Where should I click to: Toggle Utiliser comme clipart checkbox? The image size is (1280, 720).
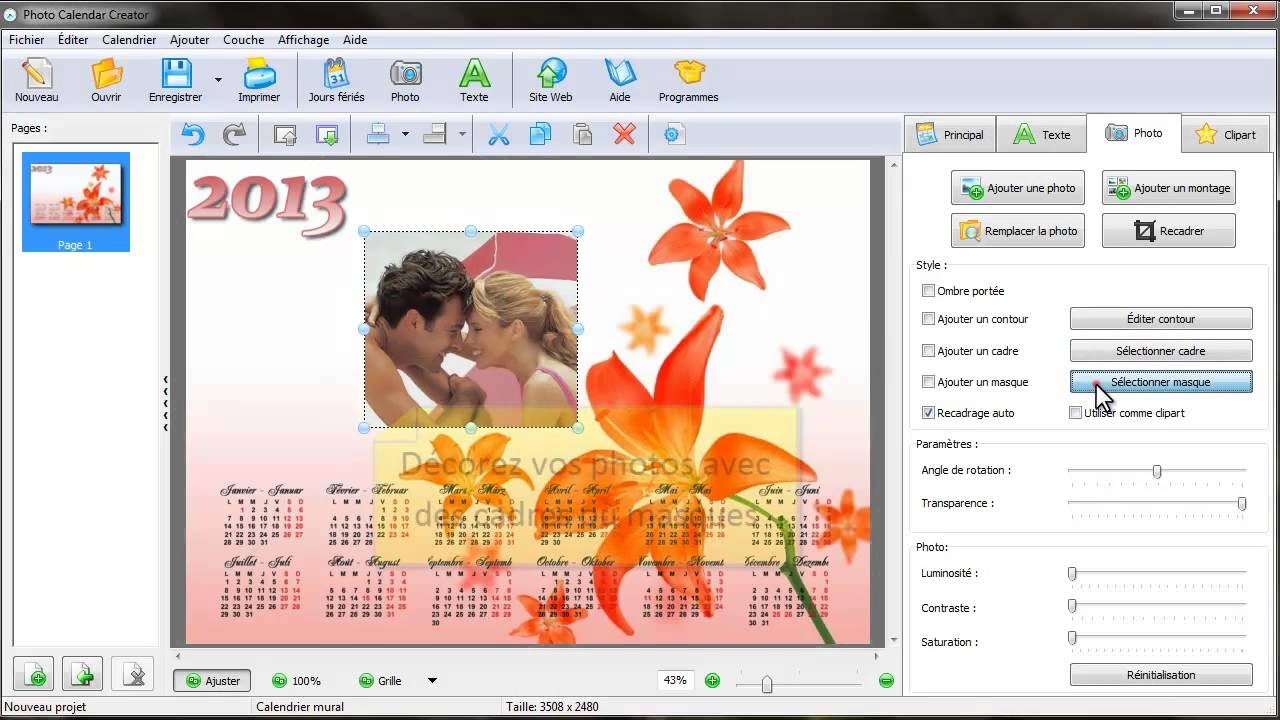[x=1075, y=413]
